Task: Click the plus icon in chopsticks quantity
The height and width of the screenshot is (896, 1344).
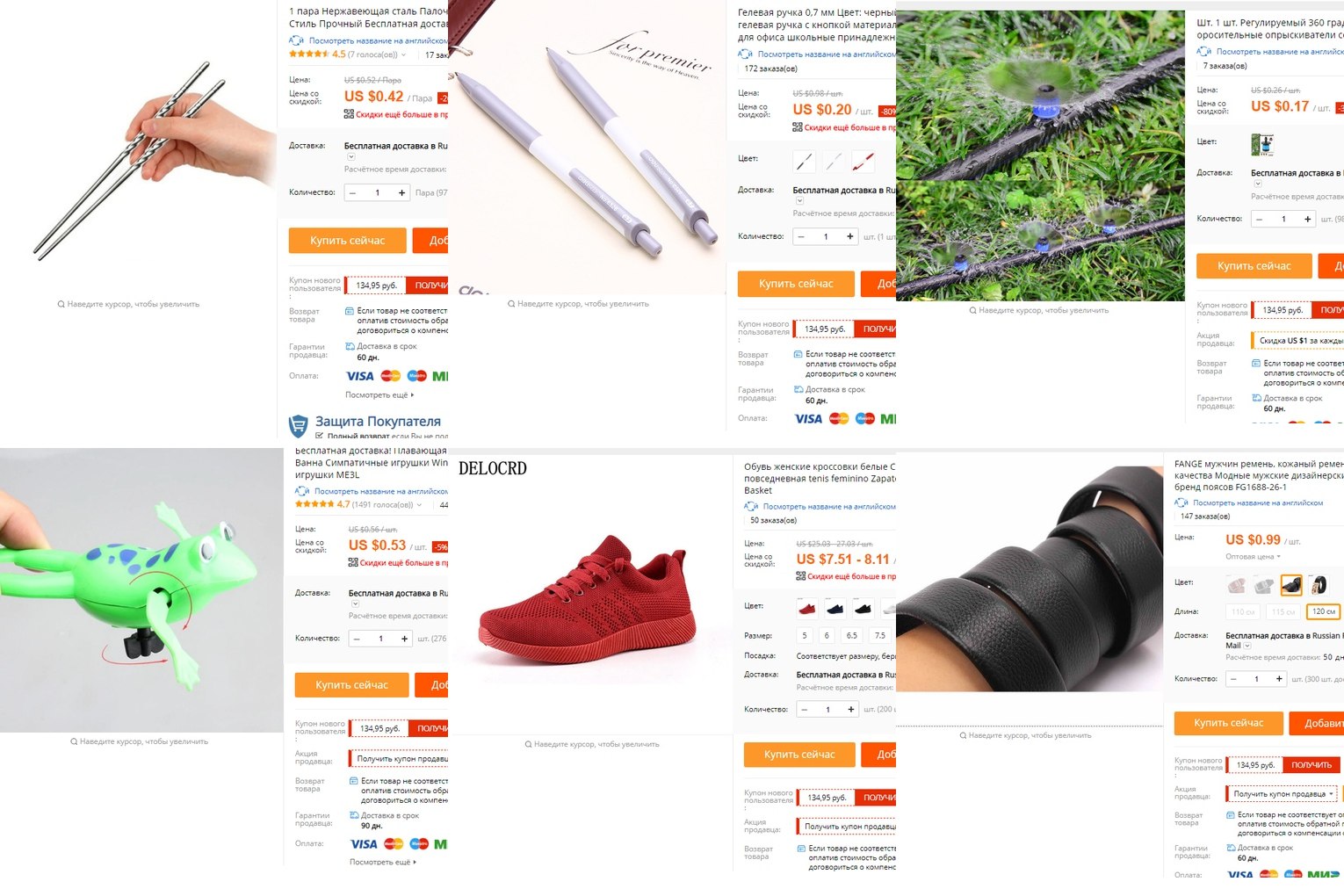Action: (401, 192)
